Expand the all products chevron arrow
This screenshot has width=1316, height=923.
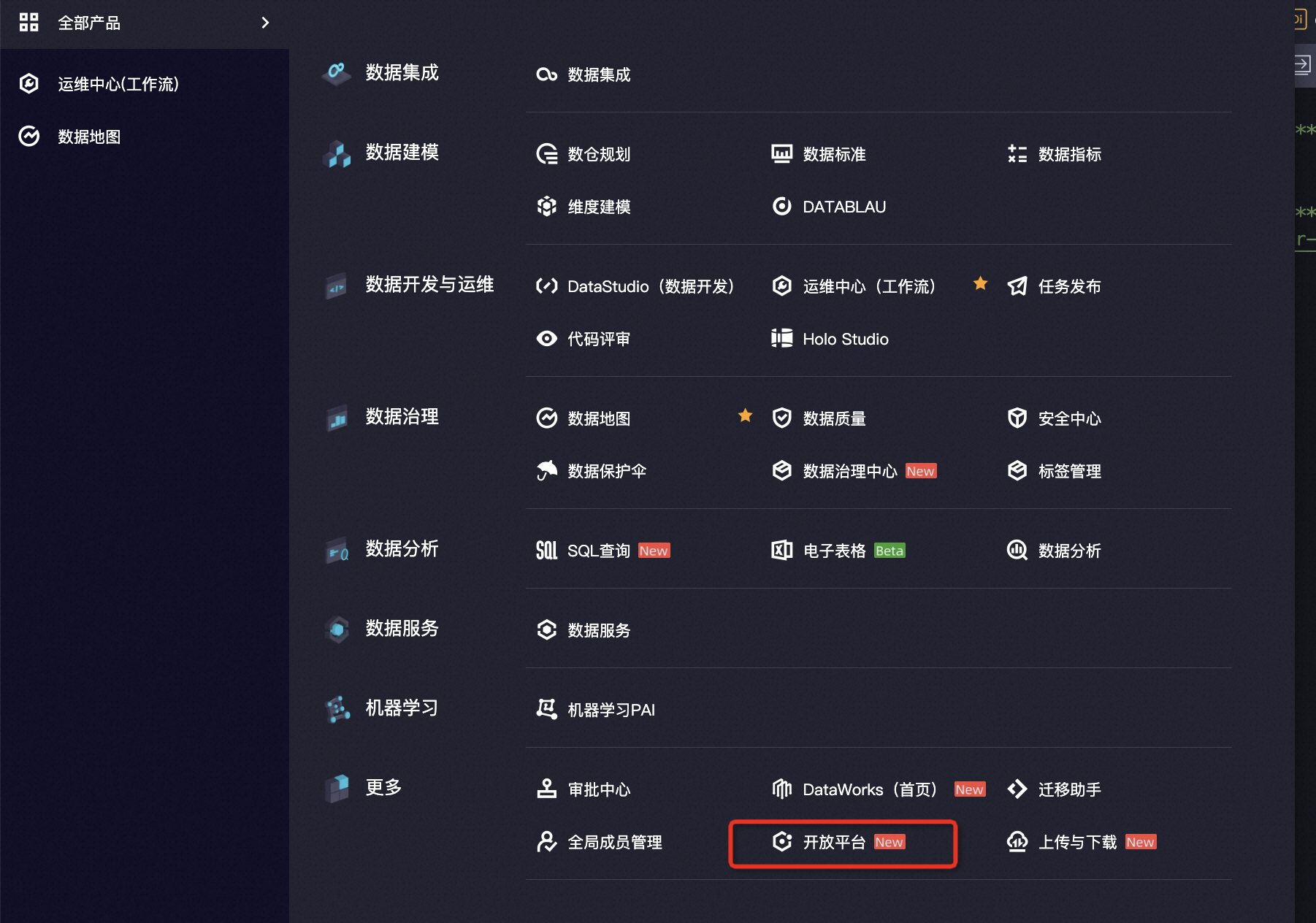pos(265,23)
